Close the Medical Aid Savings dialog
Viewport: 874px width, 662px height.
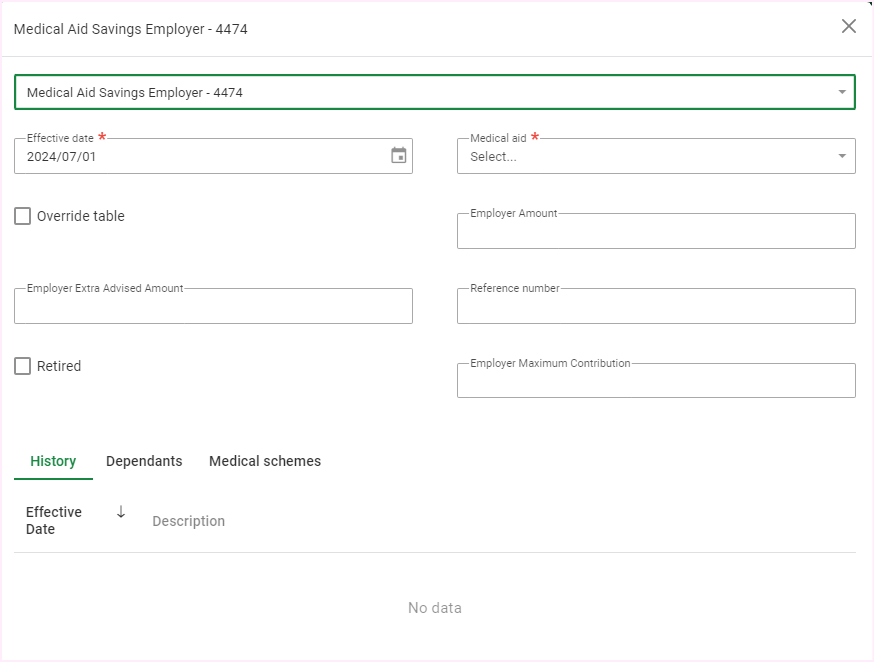[x=848, y=27]
